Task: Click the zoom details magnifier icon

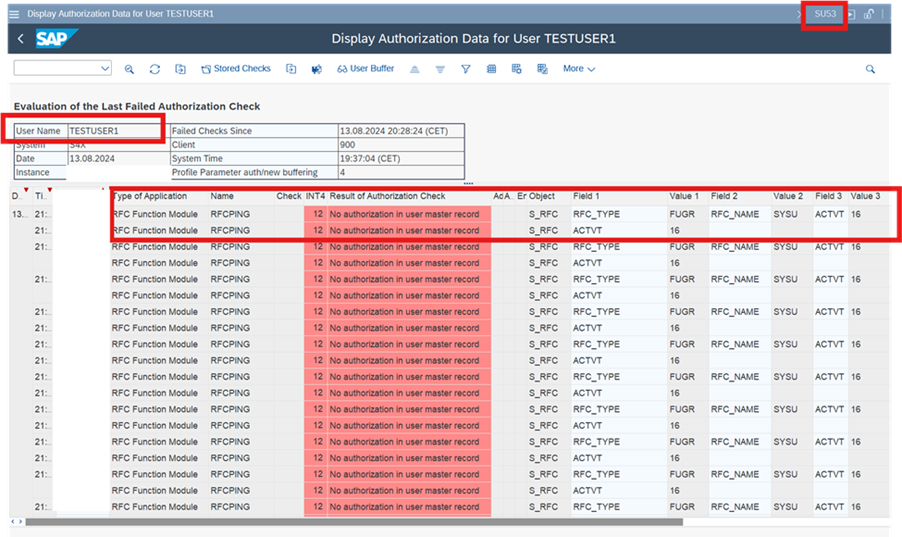Action: [129, 69]
